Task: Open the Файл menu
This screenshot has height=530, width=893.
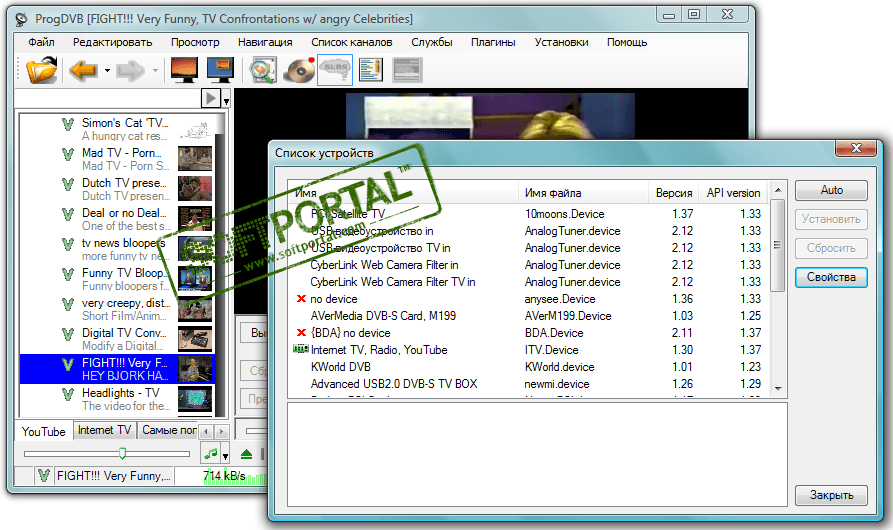Action: 41,42
